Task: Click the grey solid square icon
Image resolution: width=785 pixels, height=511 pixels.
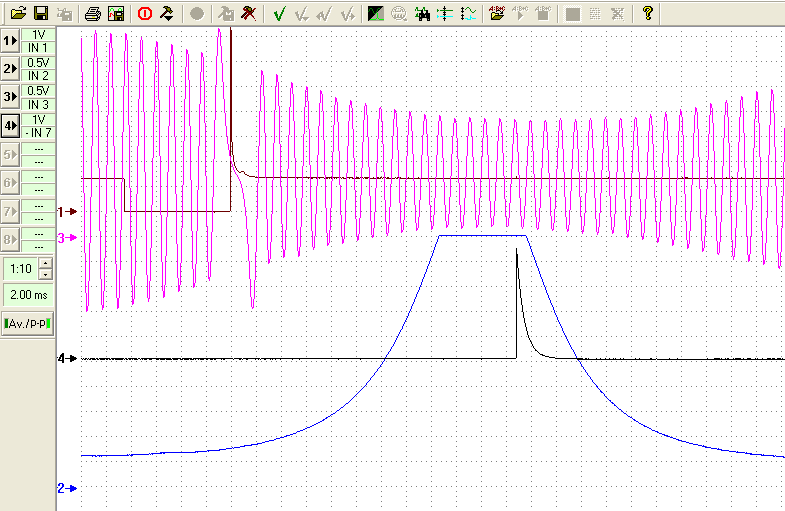Action: [572, 14]
